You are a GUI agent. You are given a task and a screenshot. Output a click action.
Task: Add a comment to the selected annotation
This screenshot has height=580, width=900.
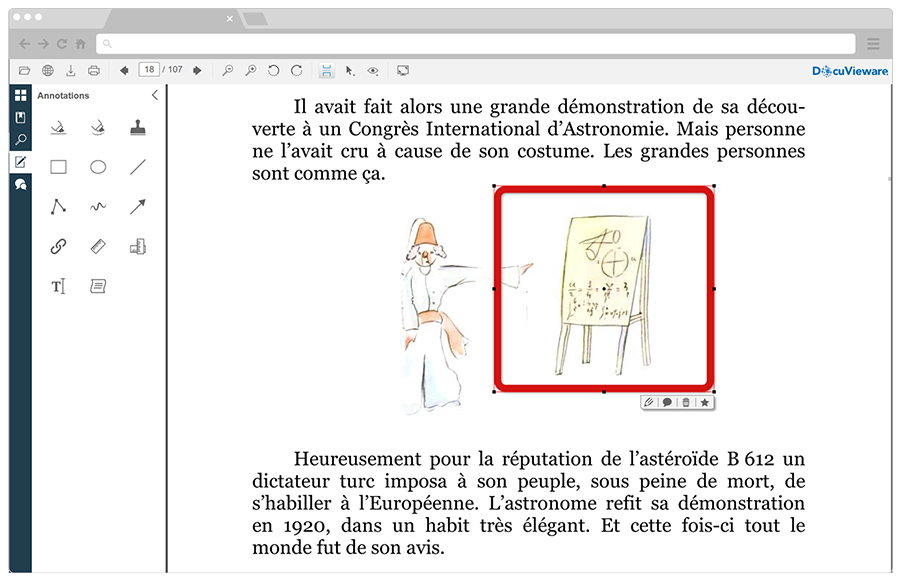[667, 402]
